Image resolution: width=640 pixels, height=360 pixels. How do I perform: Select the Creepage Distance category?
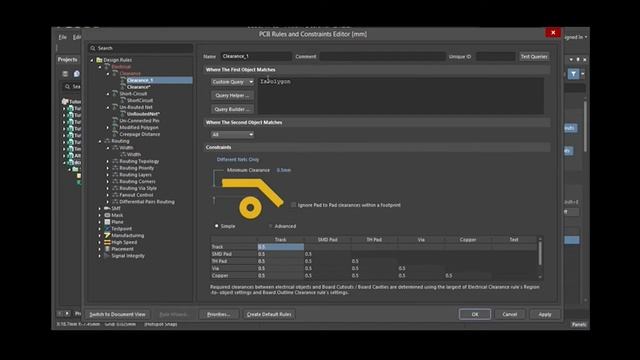[140, 134]
